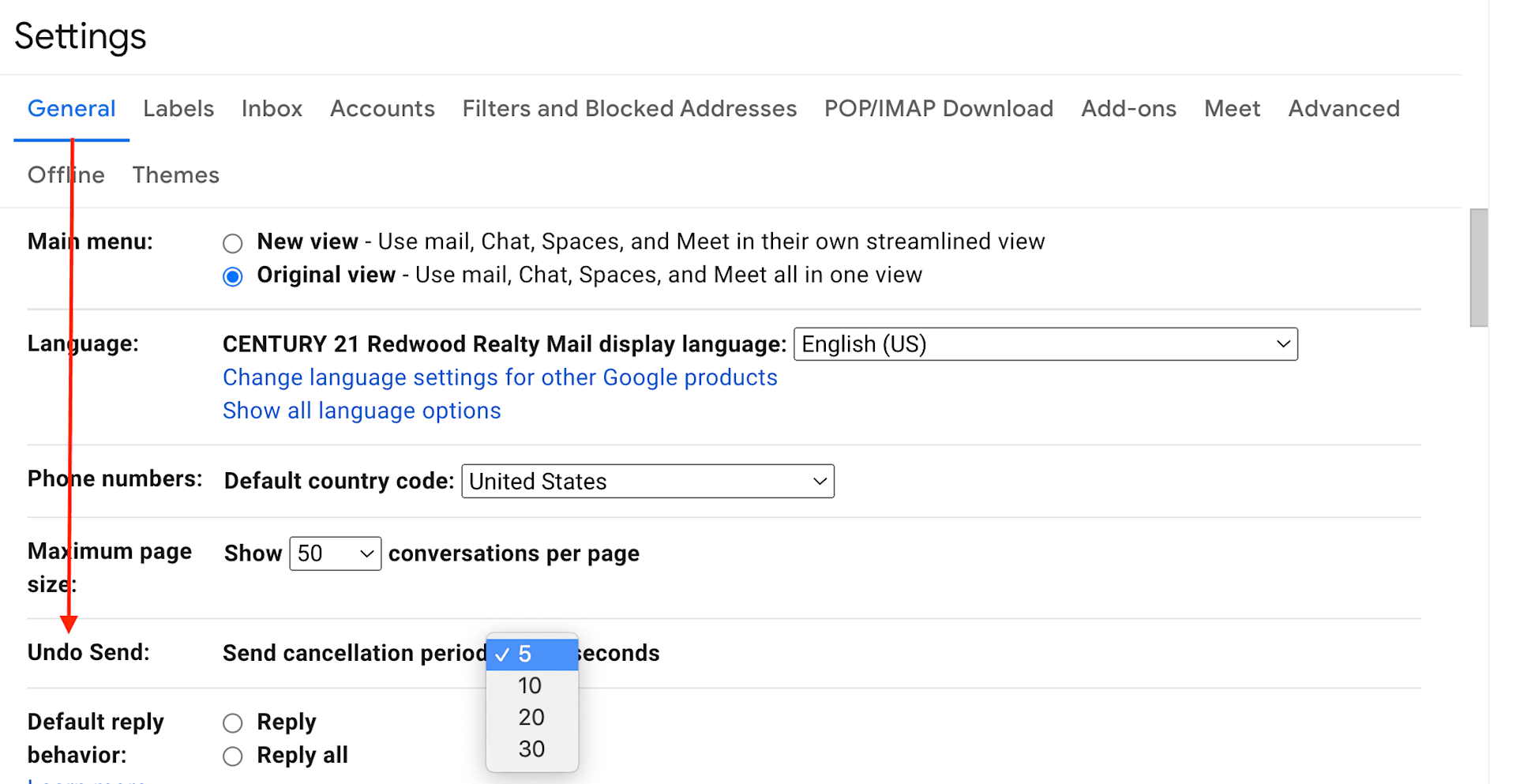Open the default country code dropdown
This screenshot has width=1516, height=784.
[x=647, y=482]
